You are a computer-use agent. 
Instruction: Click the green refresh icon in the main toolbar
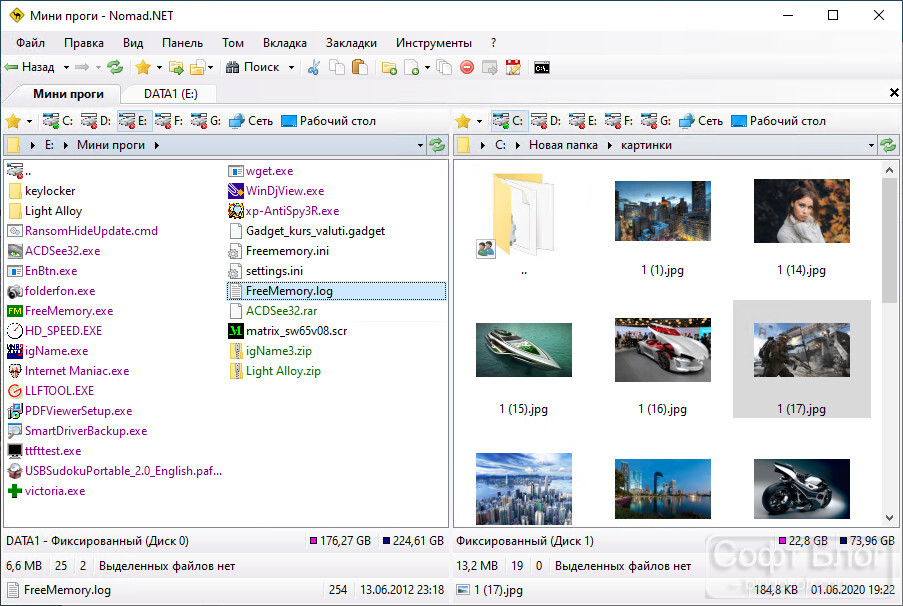pyautogui.click(x=115, y=67)
